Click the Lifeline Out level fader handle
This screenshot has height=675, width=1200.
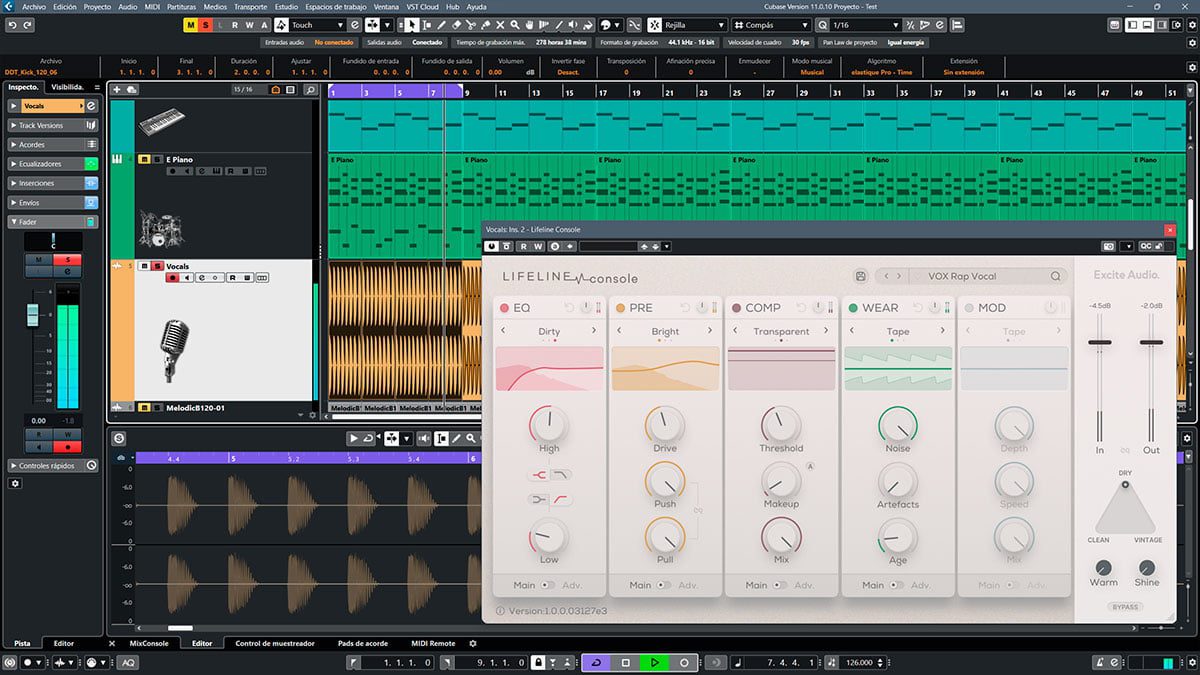pyautogui.click(x=1151, y=343)
